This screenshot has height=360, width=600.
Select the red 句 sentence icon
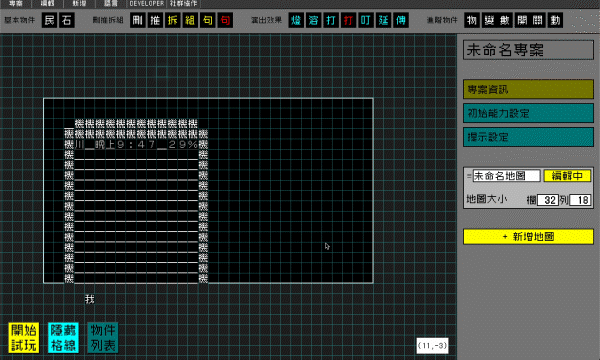(225, 20)
